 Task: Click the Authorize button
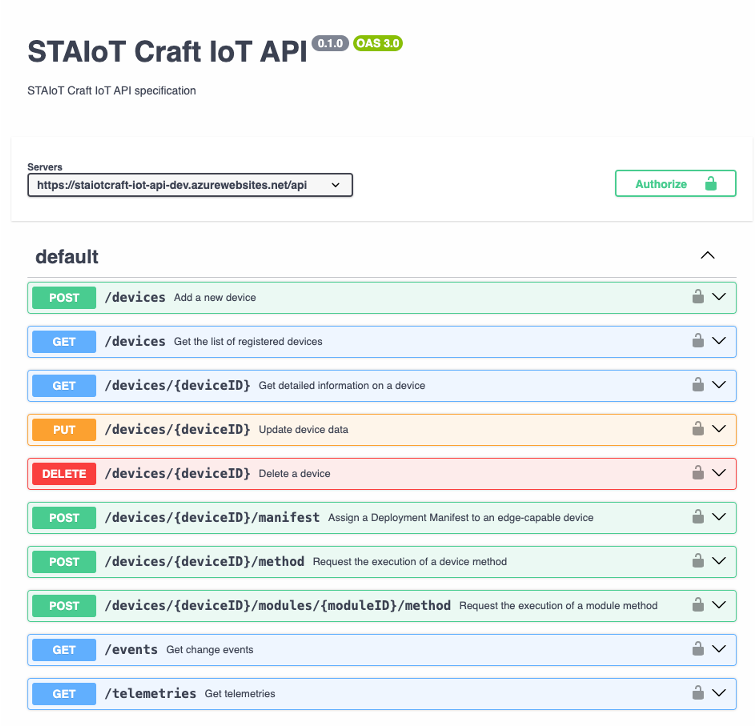[675, 184]
